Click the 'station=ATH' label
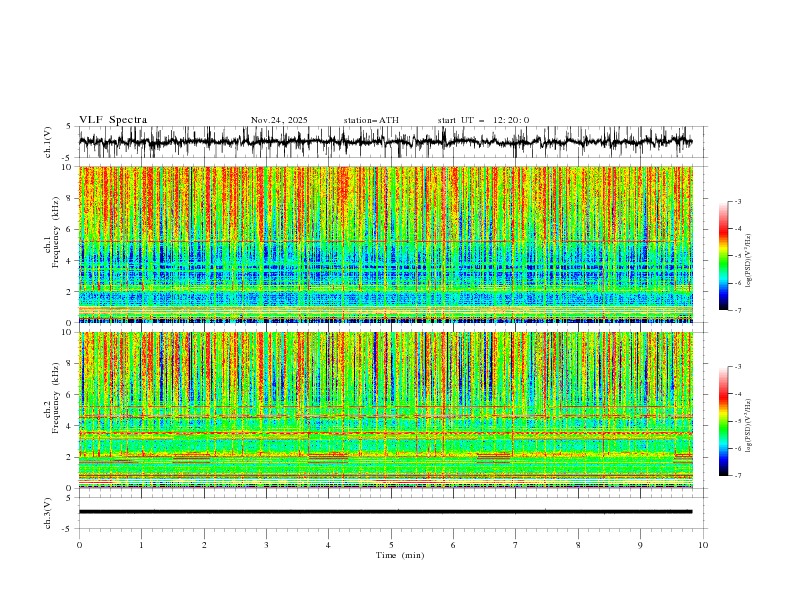Screen dimensions: 792x612 click(371, 120)
